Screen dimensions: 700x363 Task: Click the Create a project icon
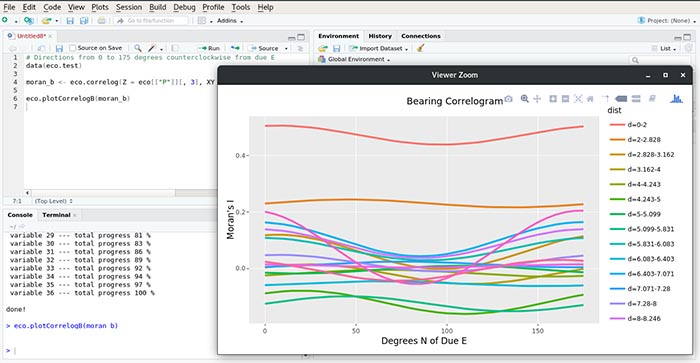[x=29, y=21]
